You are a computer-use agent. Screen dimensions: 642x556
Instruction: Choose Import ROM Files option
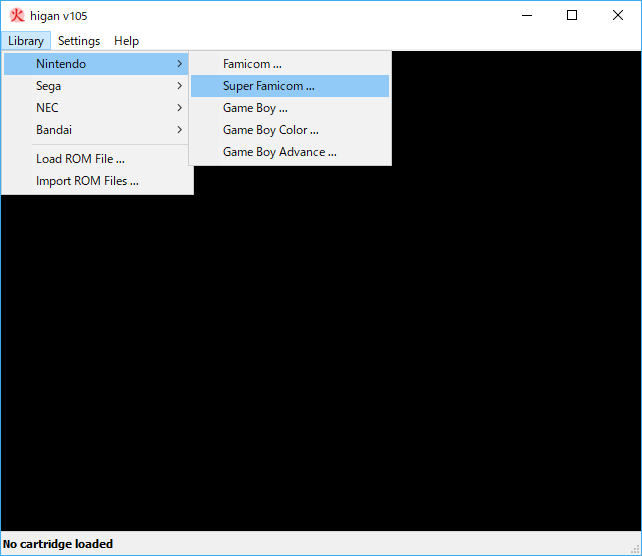87,181
